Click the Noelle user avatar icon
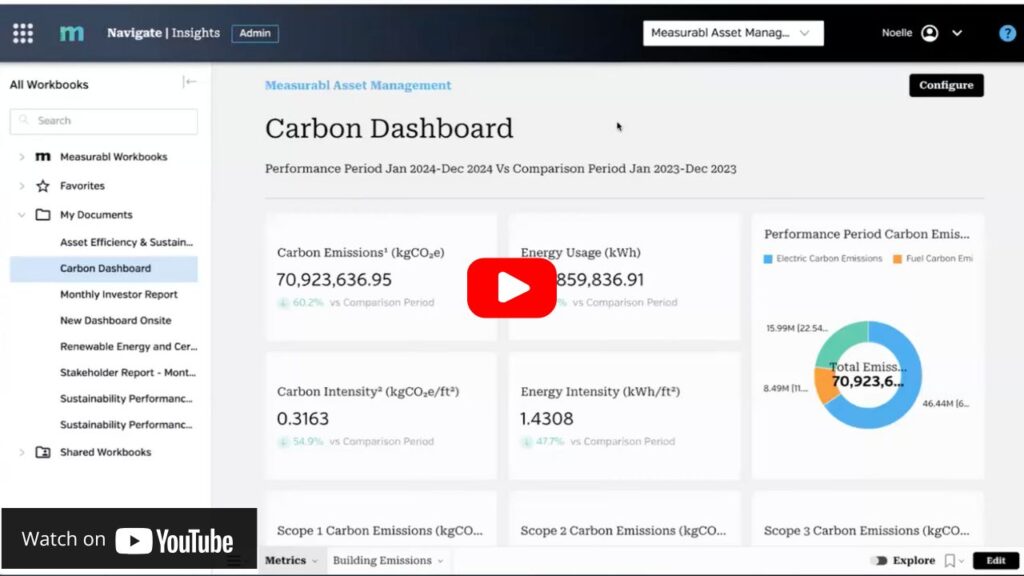Viewport: 1024px width, 576px height. (x=929, y=33)
